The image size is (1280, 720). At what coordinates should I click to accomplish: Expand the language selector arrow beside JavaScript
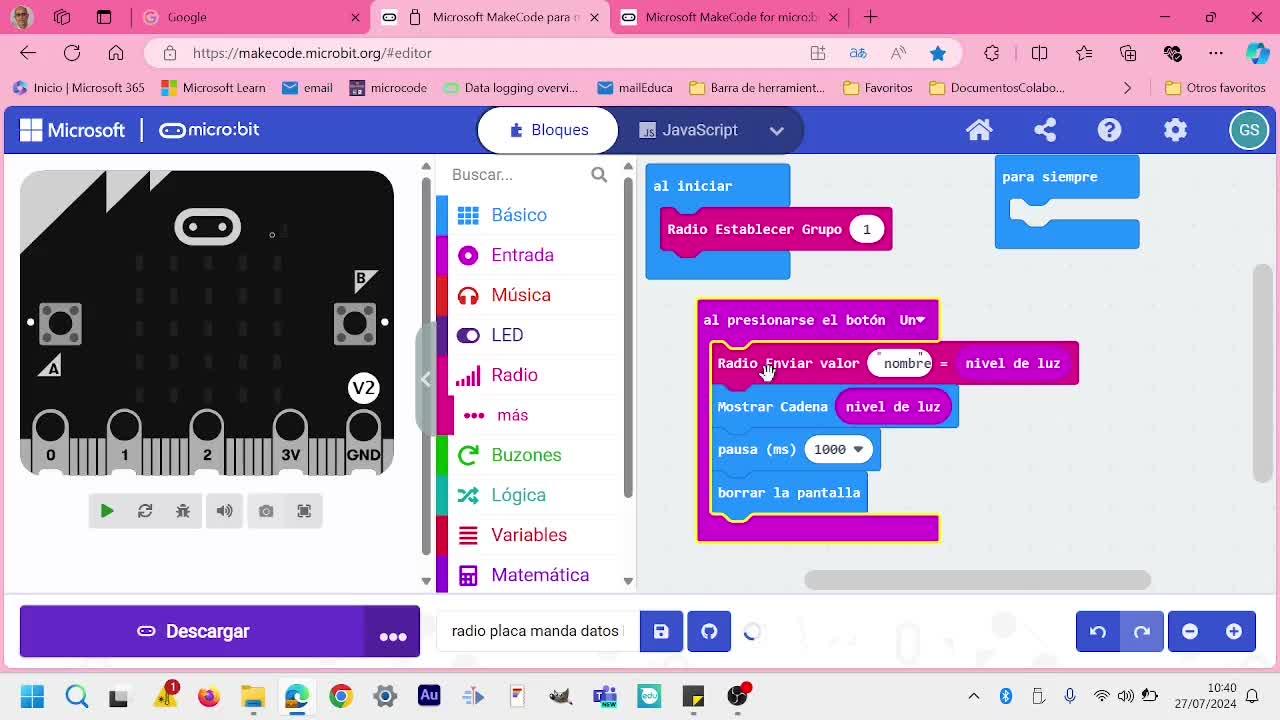[777, 130]
